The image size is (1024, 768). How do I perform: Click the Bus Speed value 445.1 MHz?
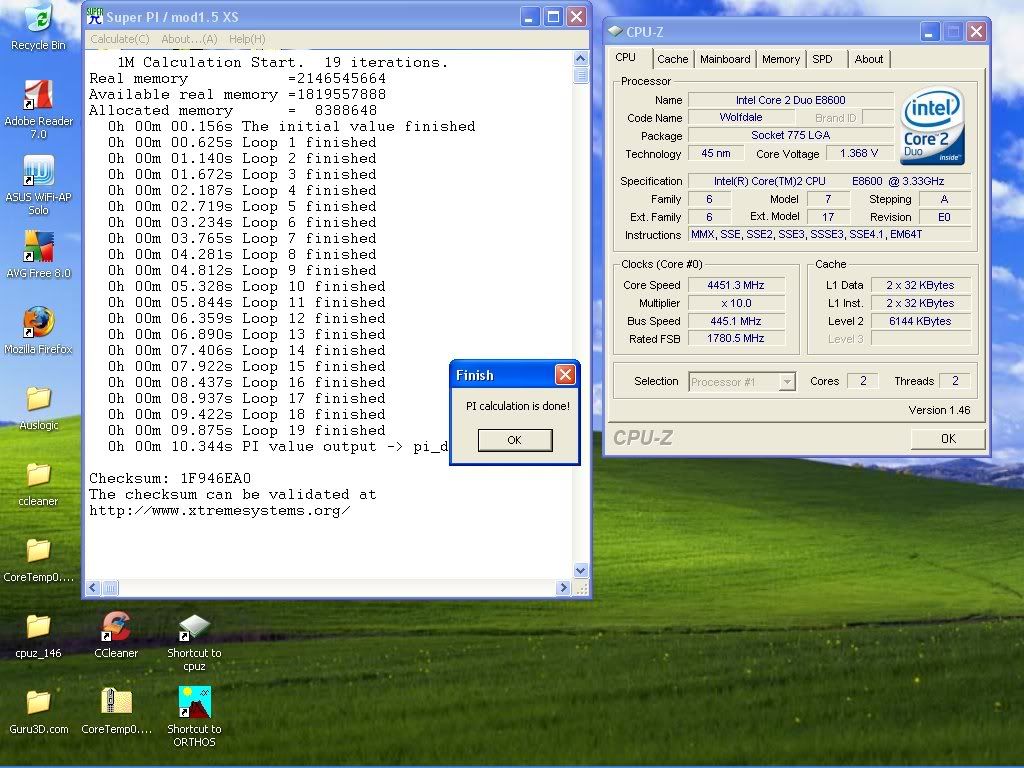736,321
